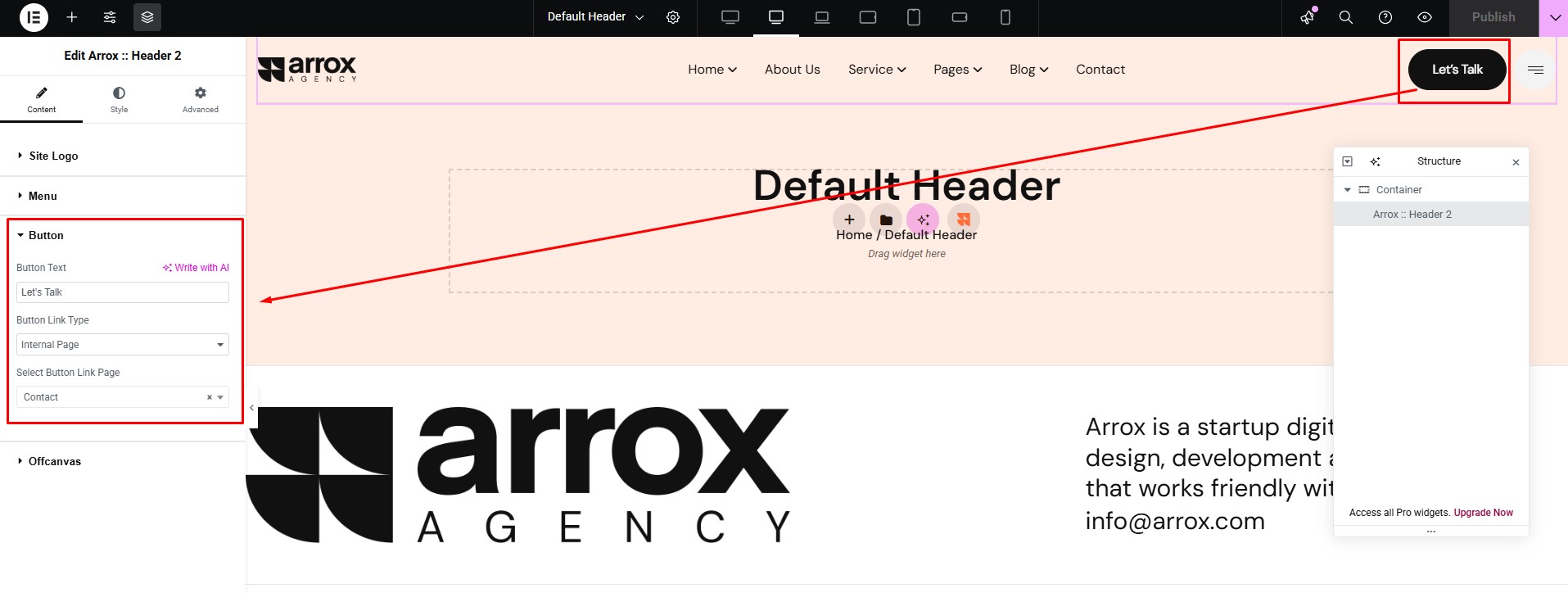The height and width of the screenshot is (593, 1568).
Task: Open Select Button Link Page dropdown
Action: (x=123, y=397)
